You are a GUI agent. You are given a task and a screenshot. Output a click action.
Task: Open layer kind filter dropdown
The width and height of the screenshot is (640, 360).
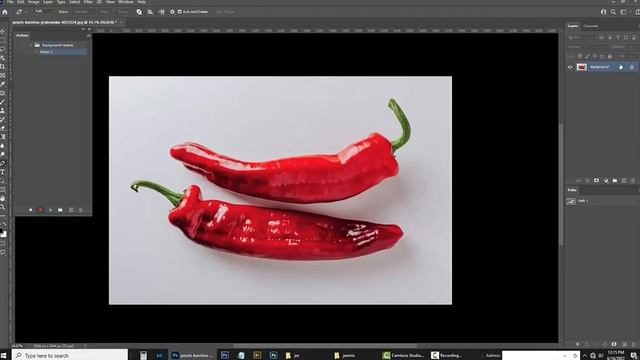click(x=582, y=37)
